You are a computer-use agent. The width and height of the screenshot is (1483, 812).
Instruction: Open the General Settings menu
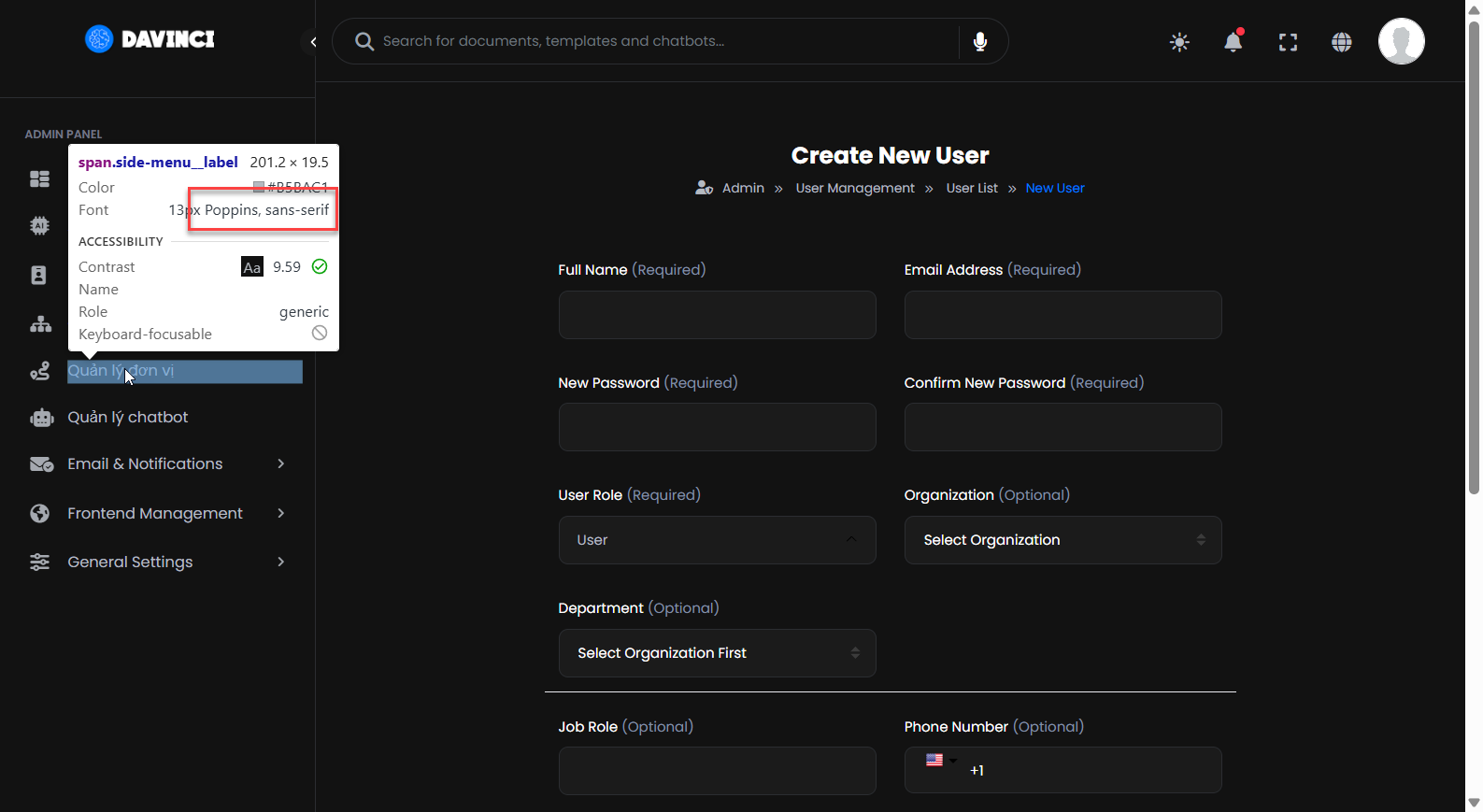pos(130,563)
